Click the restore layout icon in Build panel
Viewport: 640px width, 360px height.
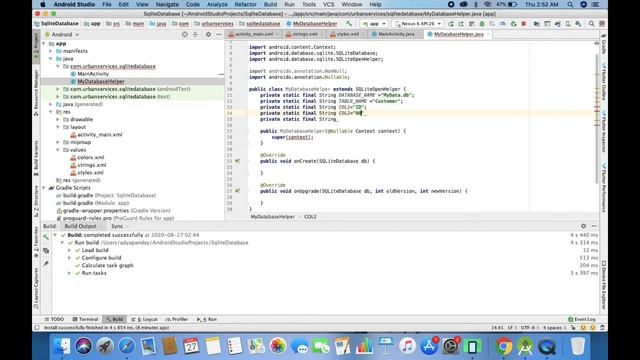[x=46, y=251]
